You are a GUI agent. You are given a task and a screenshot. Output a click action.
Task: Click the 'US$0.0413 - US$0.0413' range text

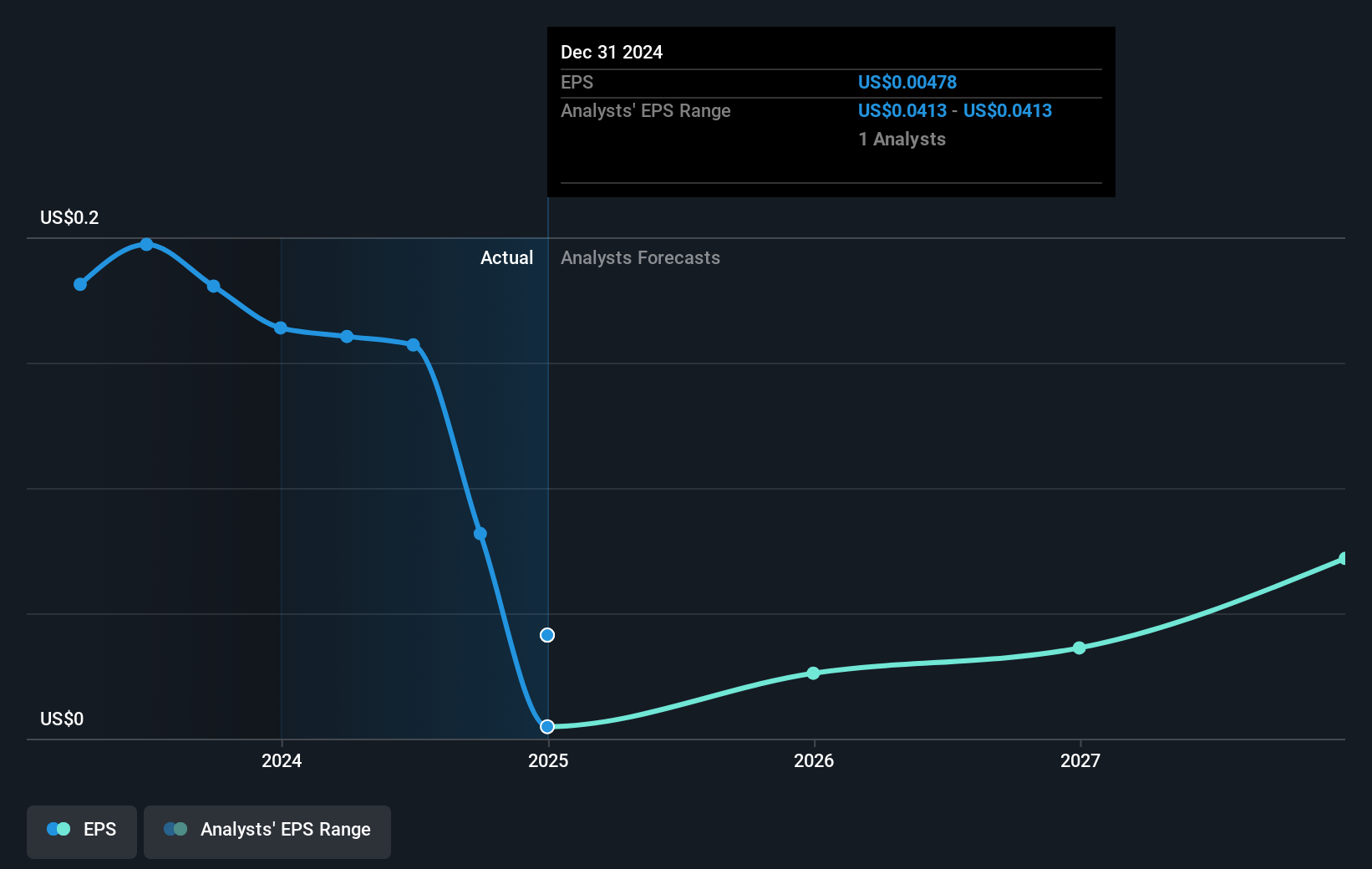pos(955,110)
